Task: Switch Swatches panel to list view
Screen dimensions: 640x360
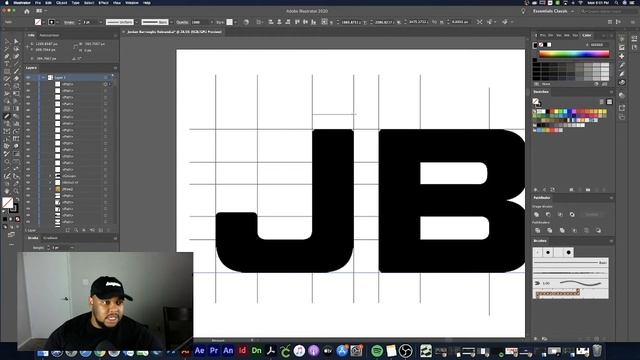Action: (602, 102)
